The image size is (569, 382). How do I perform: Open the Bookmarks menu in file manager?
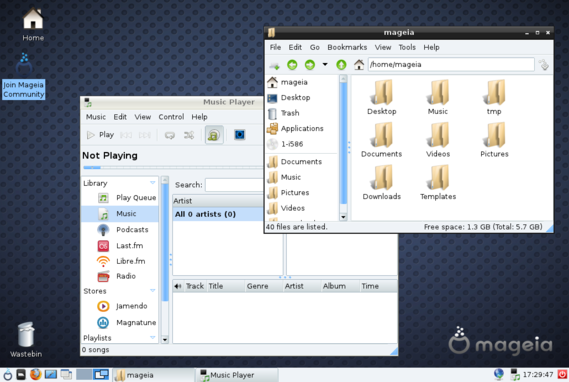(x=347, y=47)
